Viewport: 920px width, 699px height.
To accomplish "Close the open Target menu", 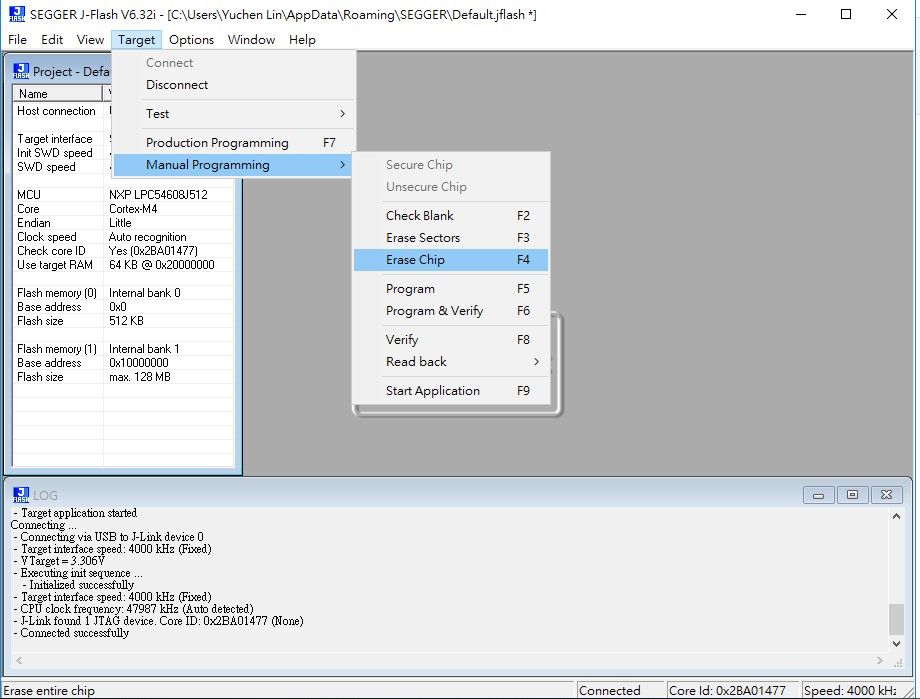I will [136, 39].
